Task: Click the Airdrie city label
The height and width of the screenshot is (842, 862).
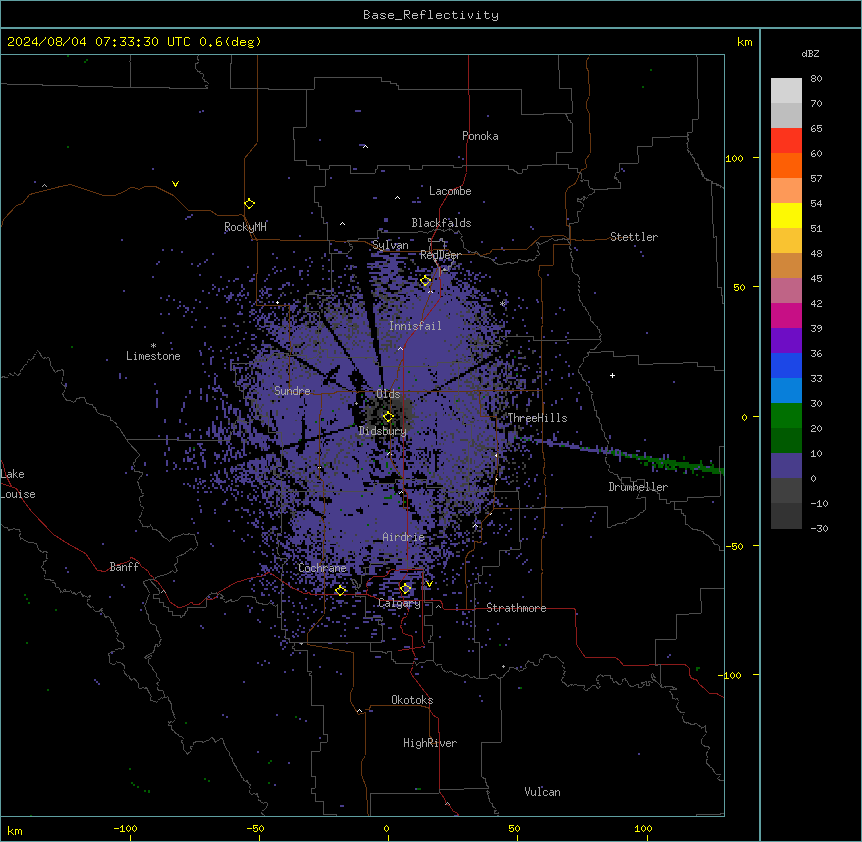Action: point(404,537)
